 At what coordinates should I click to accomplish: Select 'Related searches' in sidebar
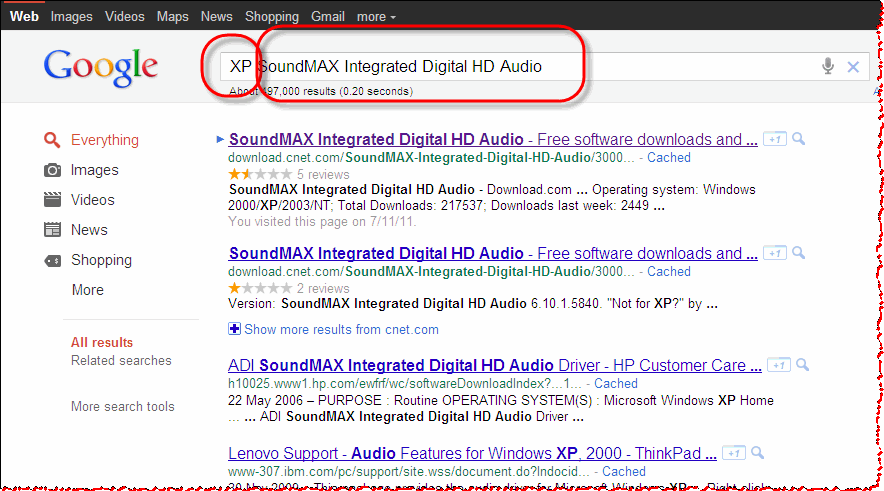click(121, 360)
